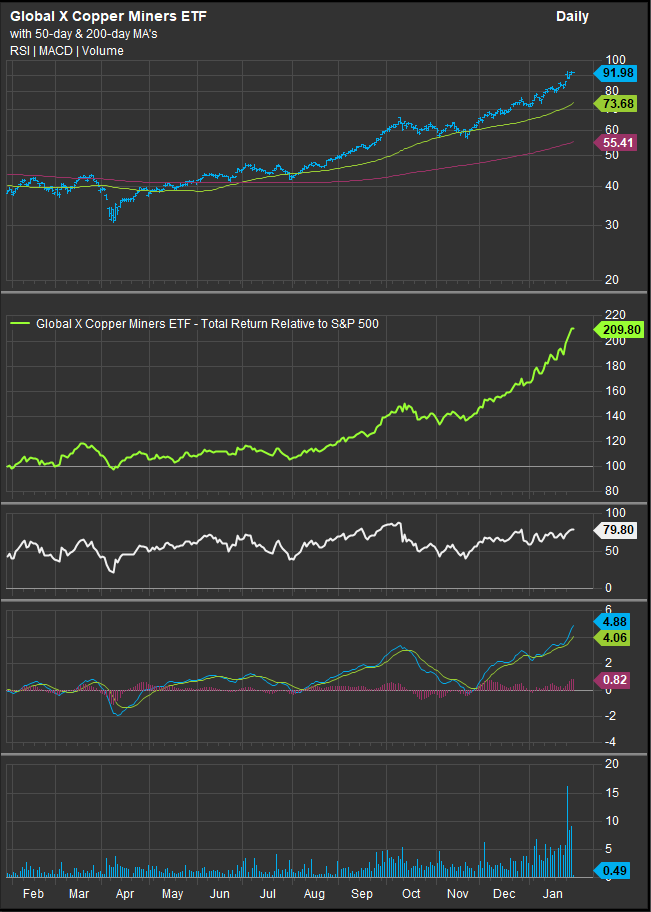Click the blue 91.98 price tag
Image resolution: width=651 pixels, height=912 pixels.
tap(618, 73)
